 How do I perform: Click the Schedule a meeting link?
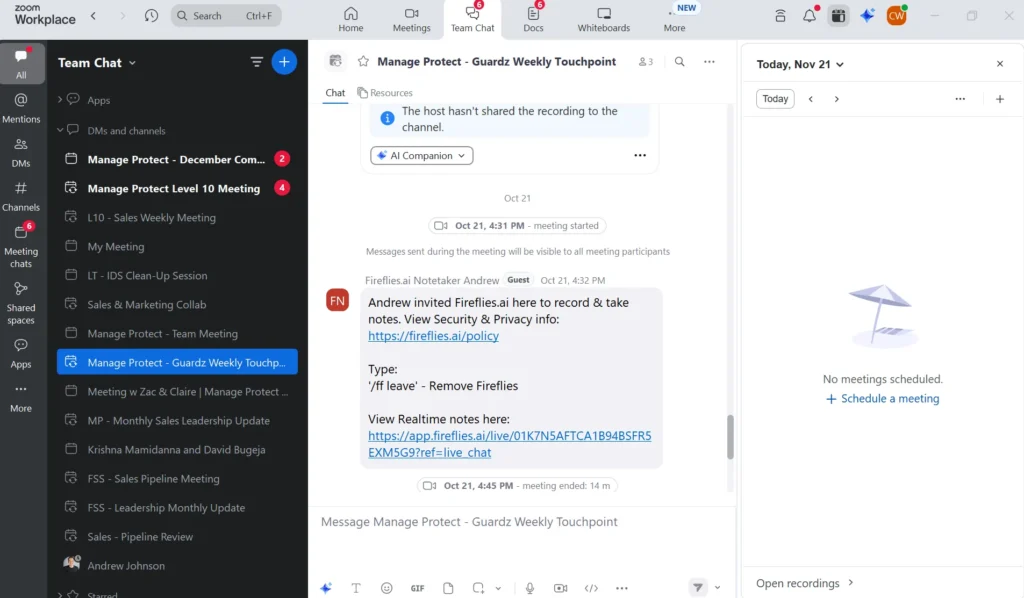(x=882, y=398)
